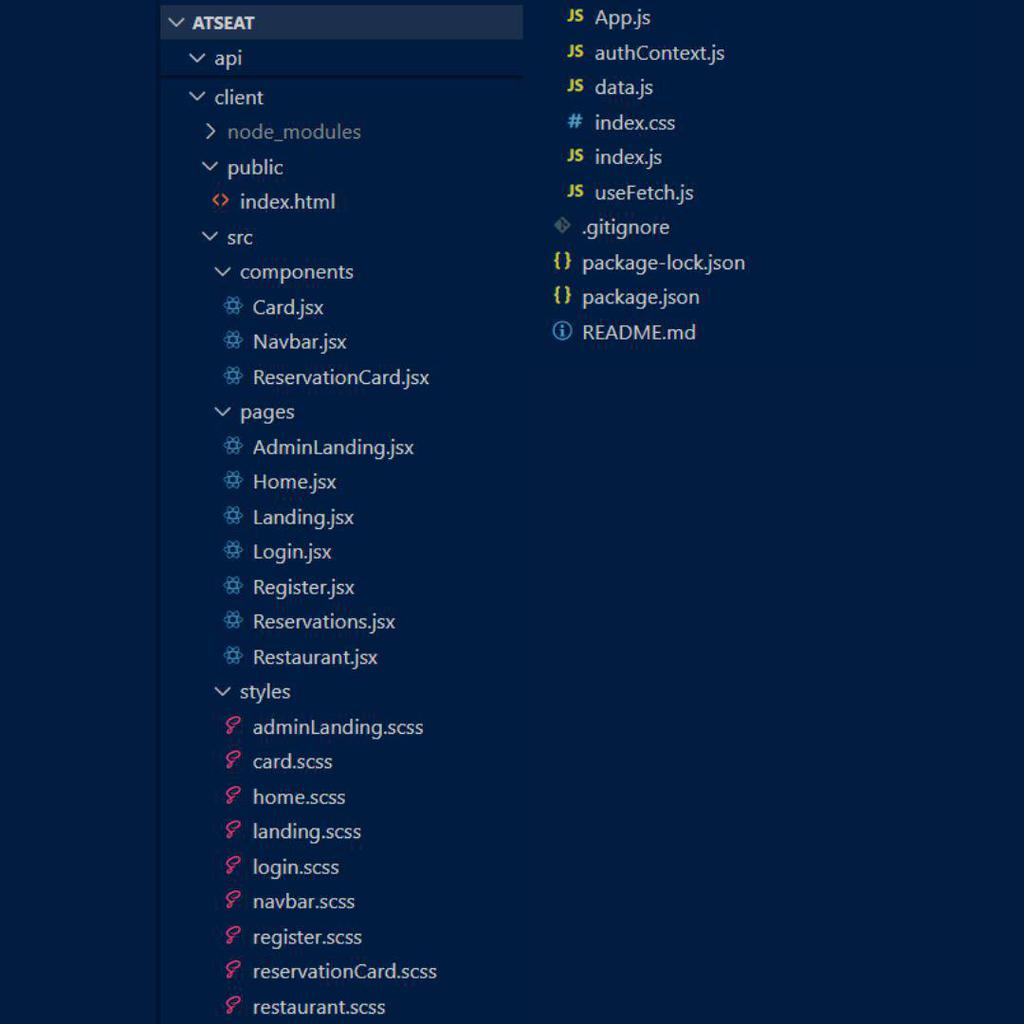
Task: Click the React icon beside AdminLanding.jsx
Action: click(x=233, y=446)
